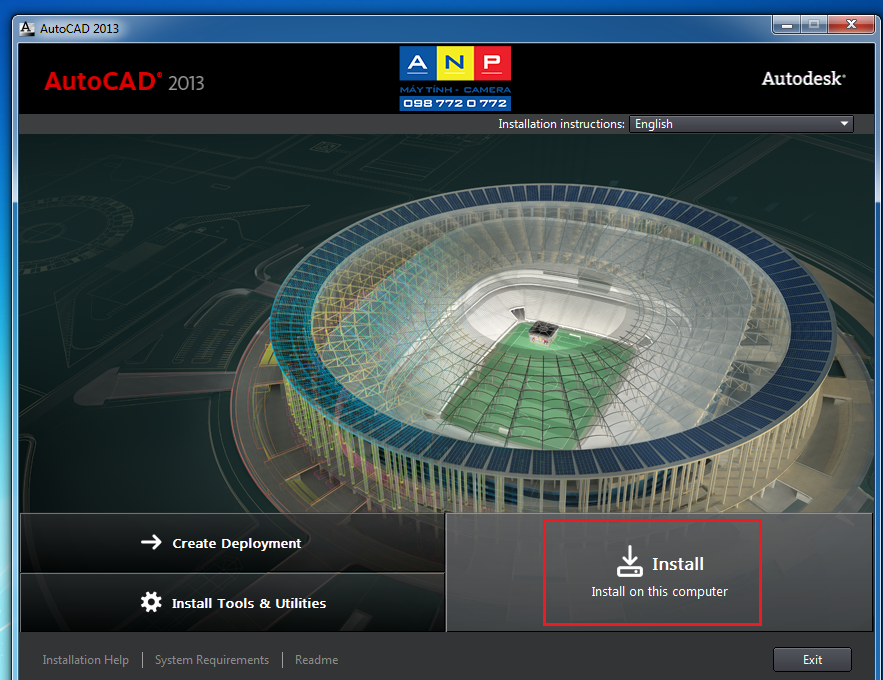Click the gear icon for Tools & Utilities

151,602
